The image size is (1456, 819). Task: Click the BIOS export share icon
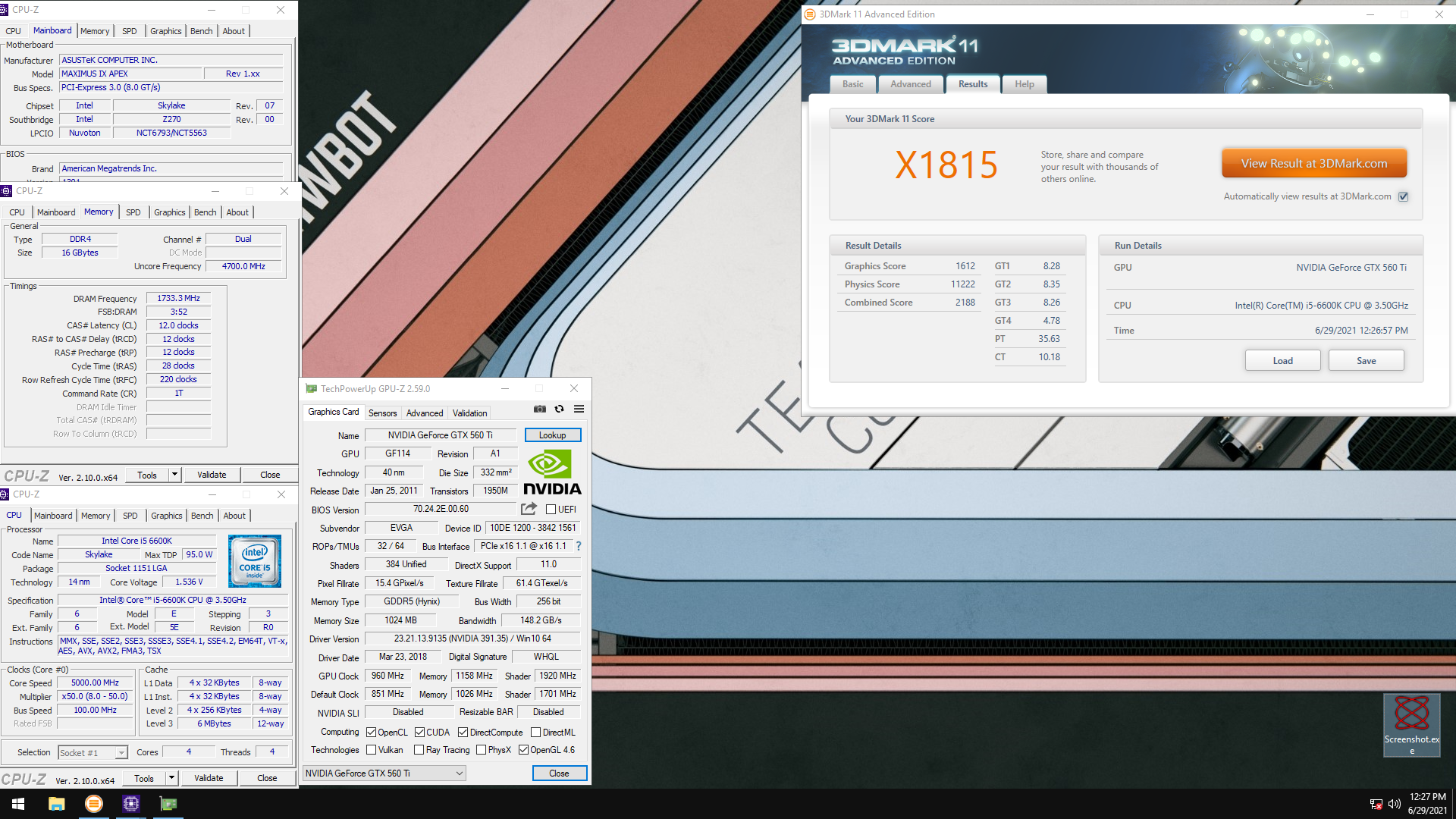click(x=529, y=509)
